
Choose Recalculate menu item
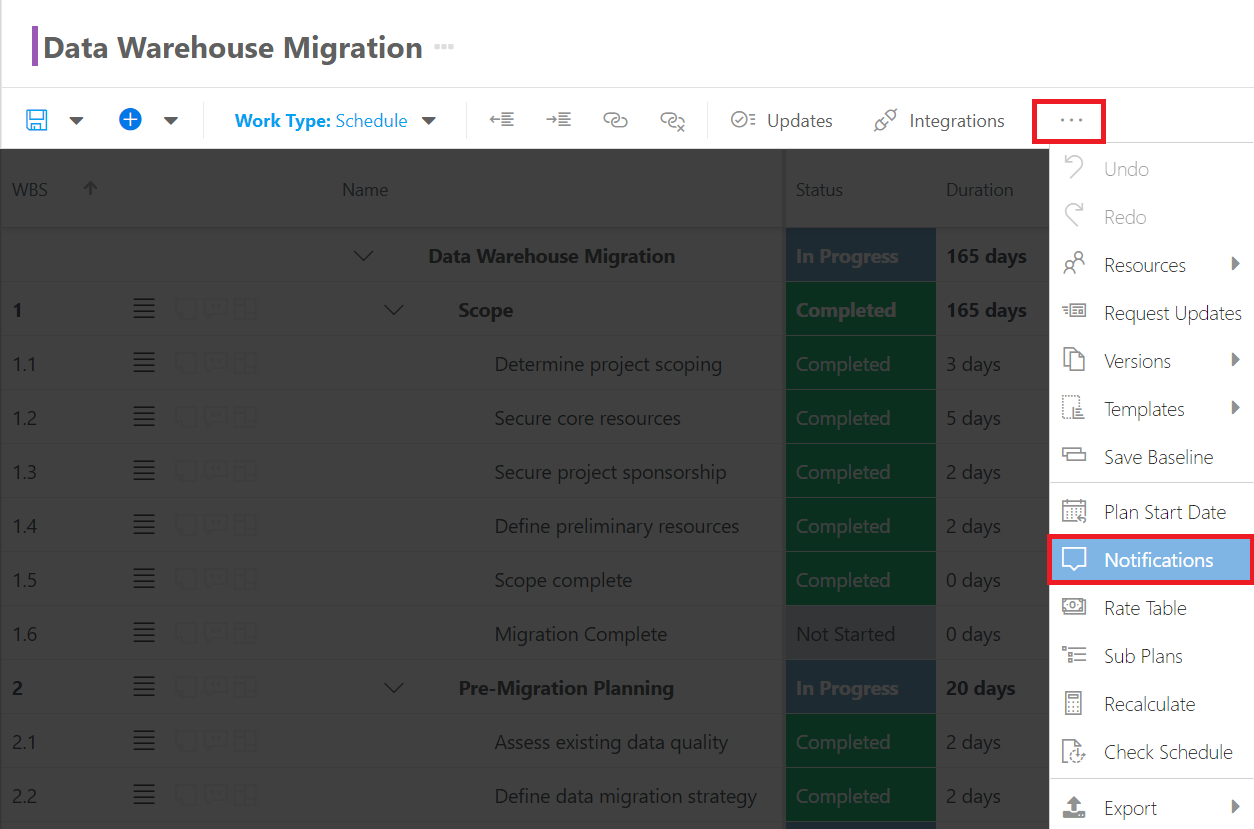[x=1151, y=704]
